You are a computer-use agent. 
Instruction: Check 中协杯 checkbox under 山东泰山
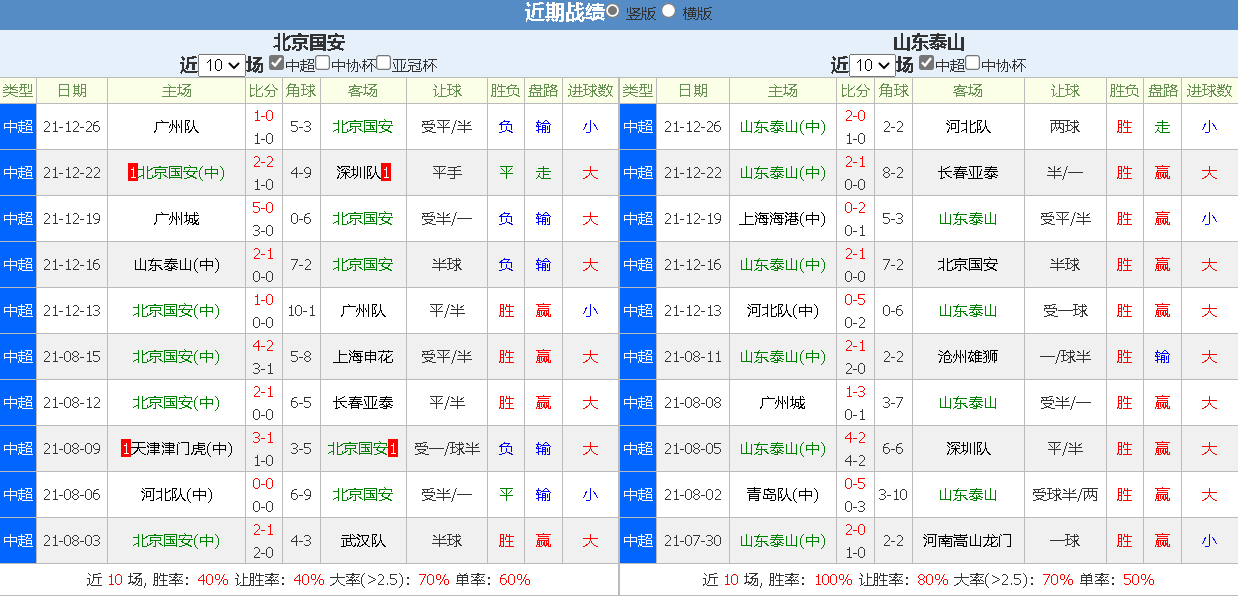(973, 63)
